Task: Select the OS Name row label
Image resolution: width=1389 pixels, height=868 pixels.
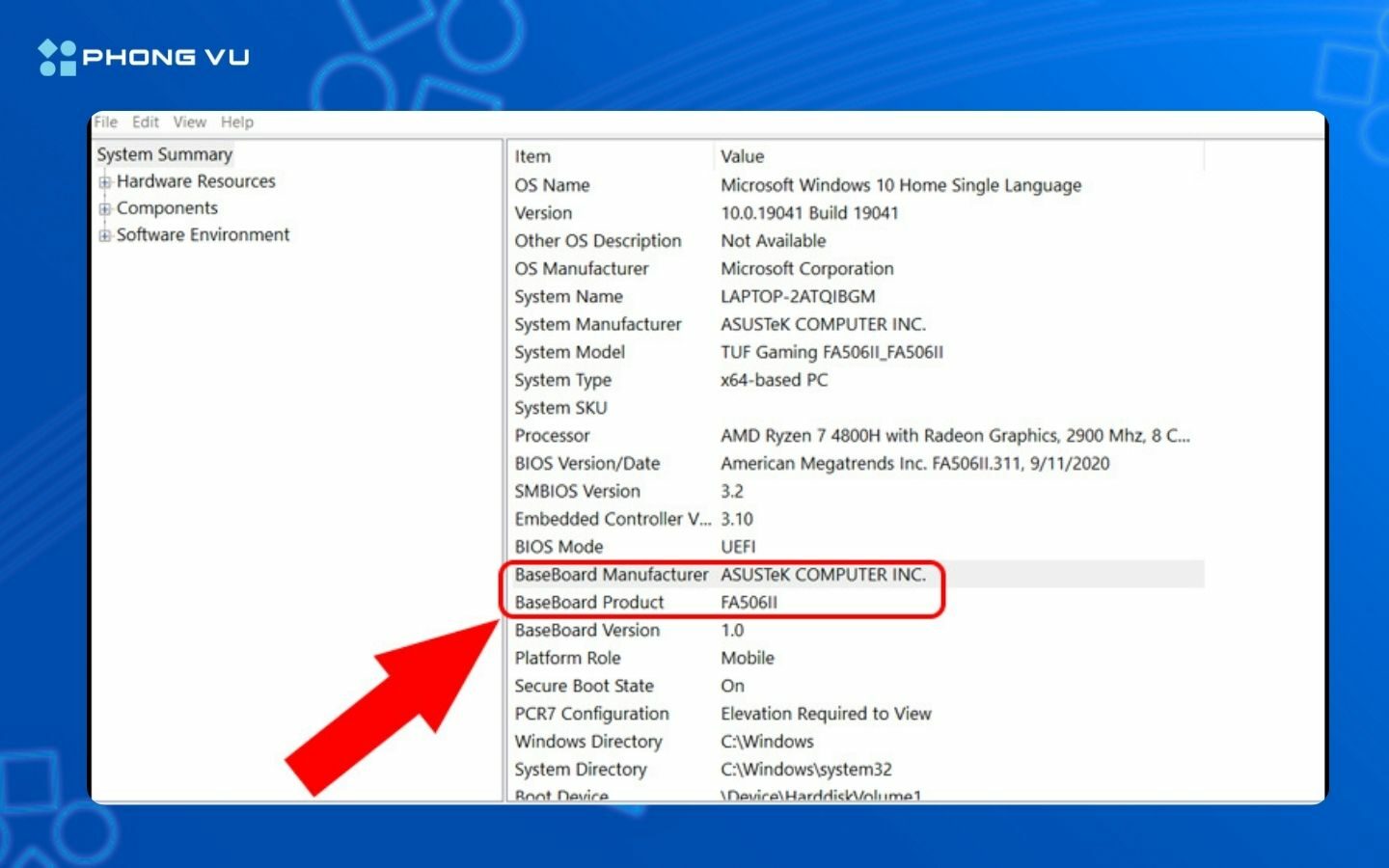Action: click(552, 185)
